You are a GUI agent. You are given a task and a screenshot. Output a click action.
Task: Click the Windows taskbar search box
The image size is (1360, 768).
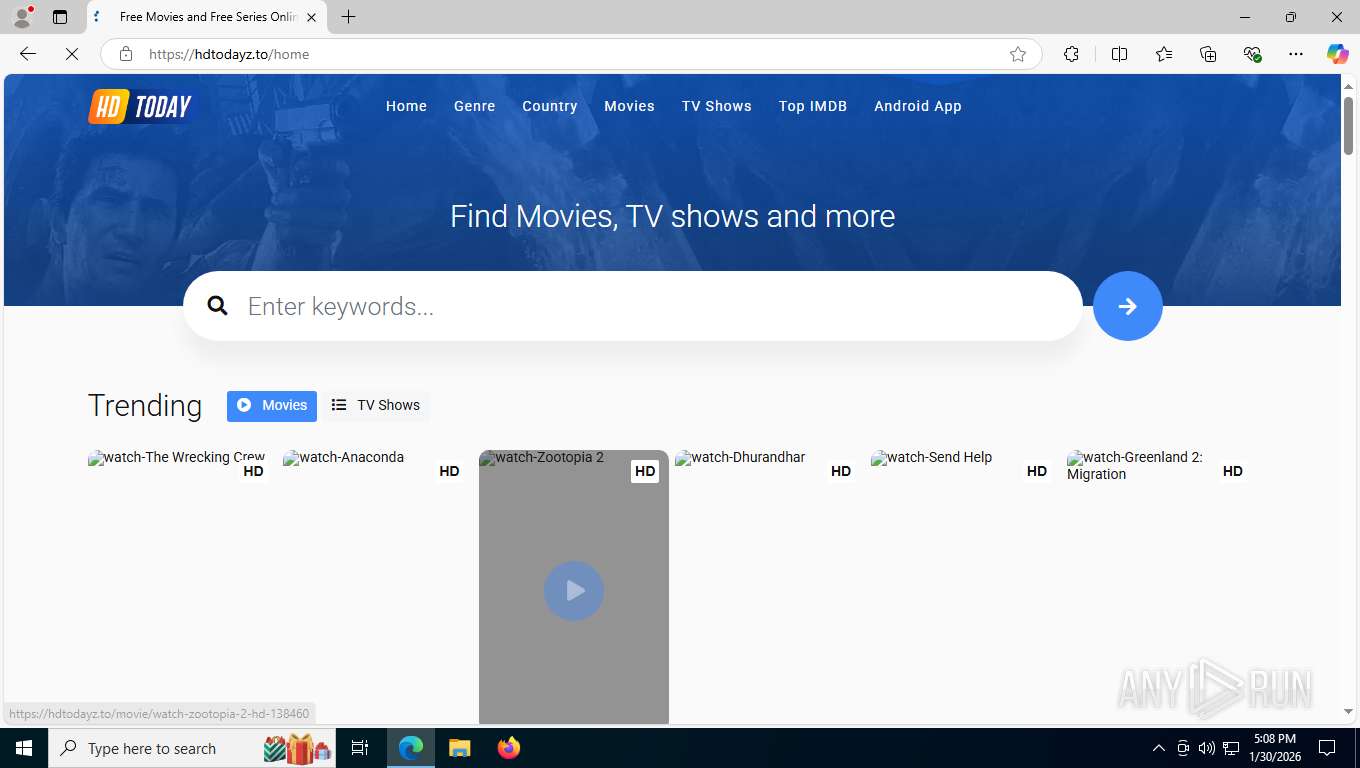[193, 748]
